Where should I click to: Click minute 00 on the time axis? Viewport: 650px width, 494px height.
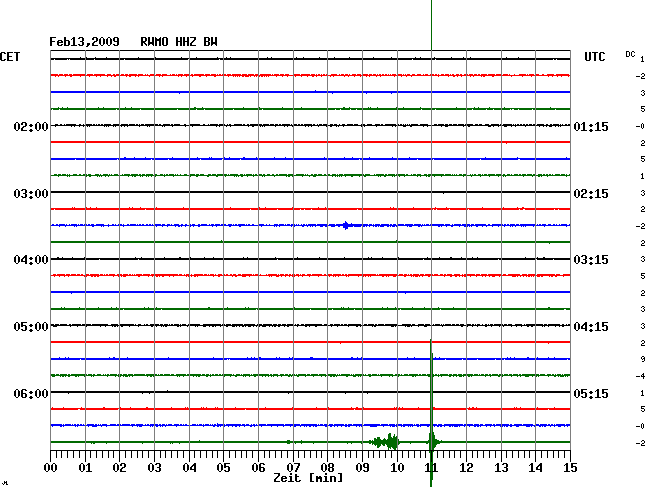click(51, 468)
